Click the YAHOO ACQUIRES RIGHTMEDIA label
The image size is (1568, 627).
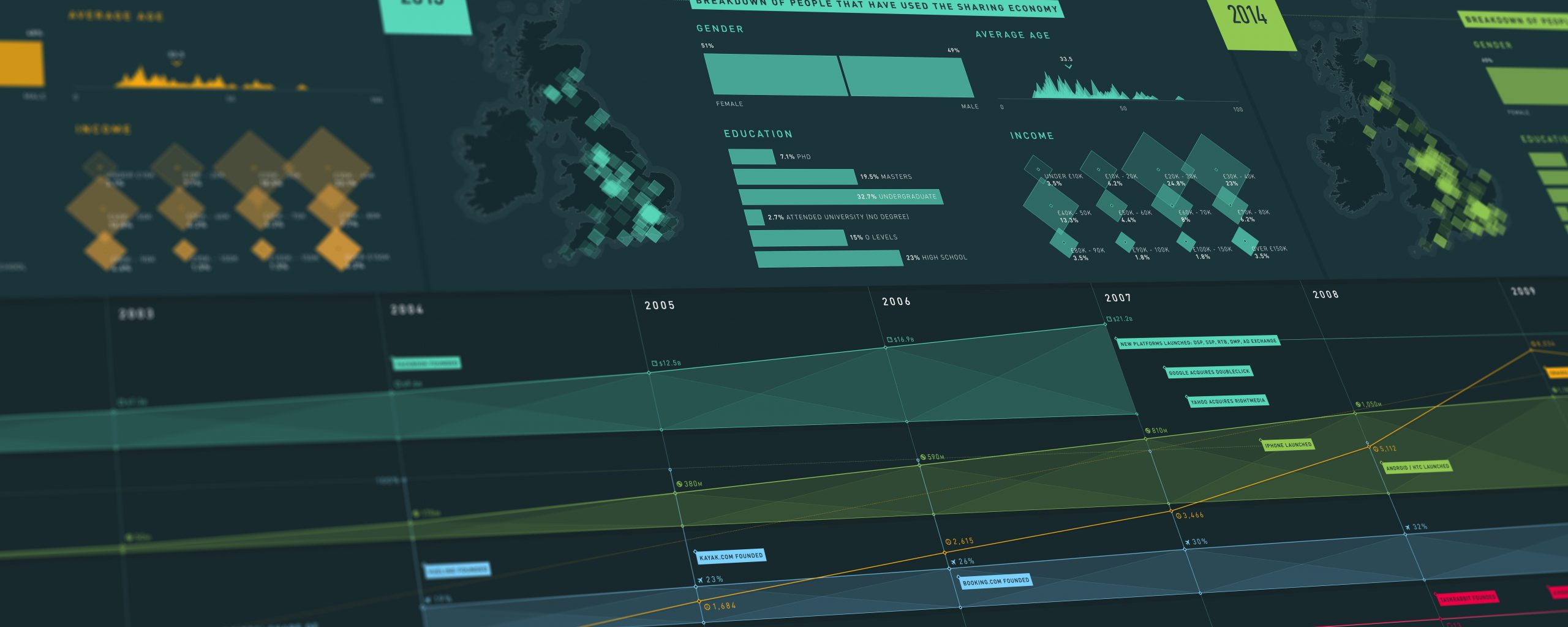click(1228, 401)
